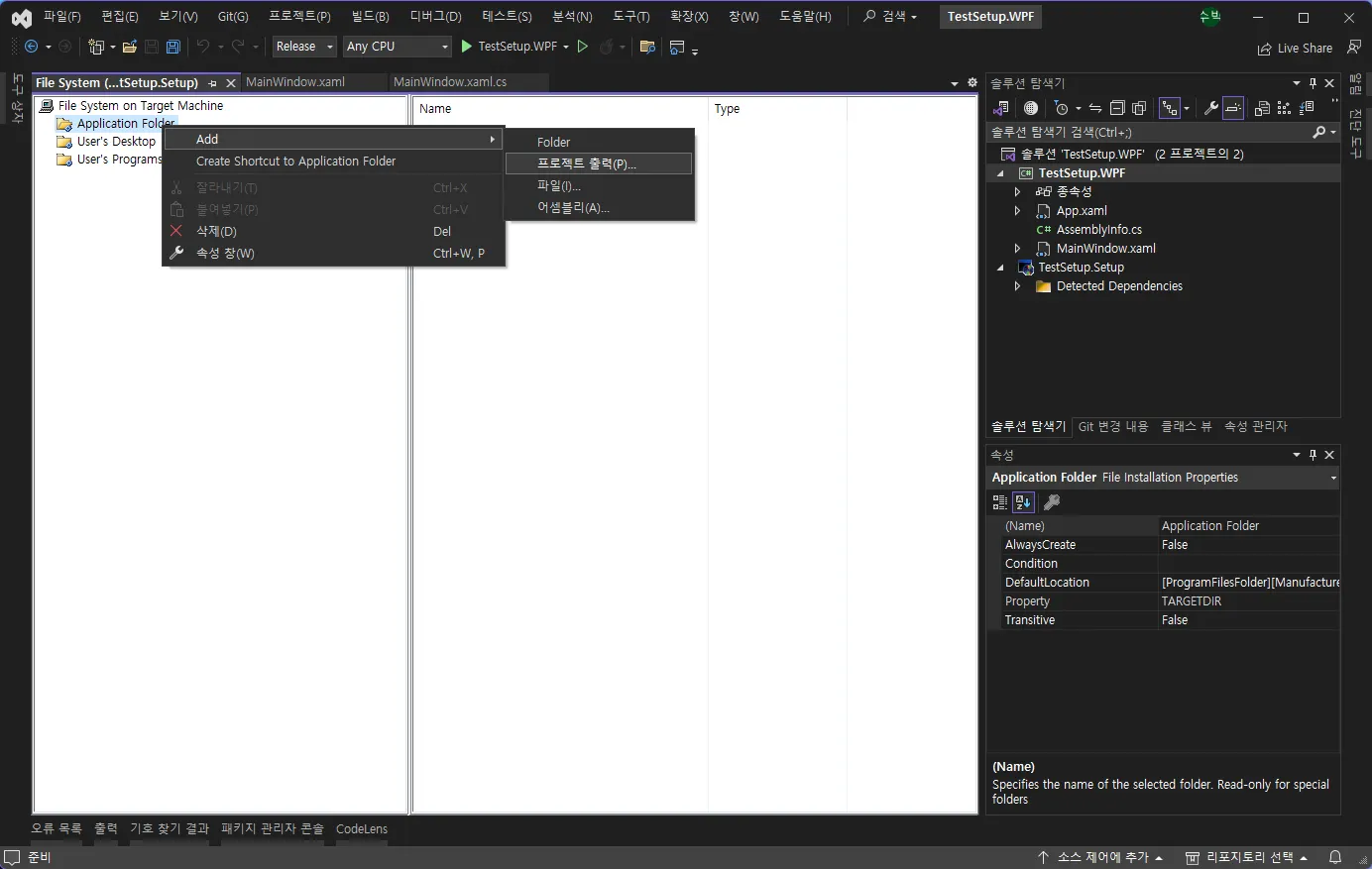Pin the Solution Explorer panel
This screenshot has width=1372, height=869.
tap(1313, 83)
